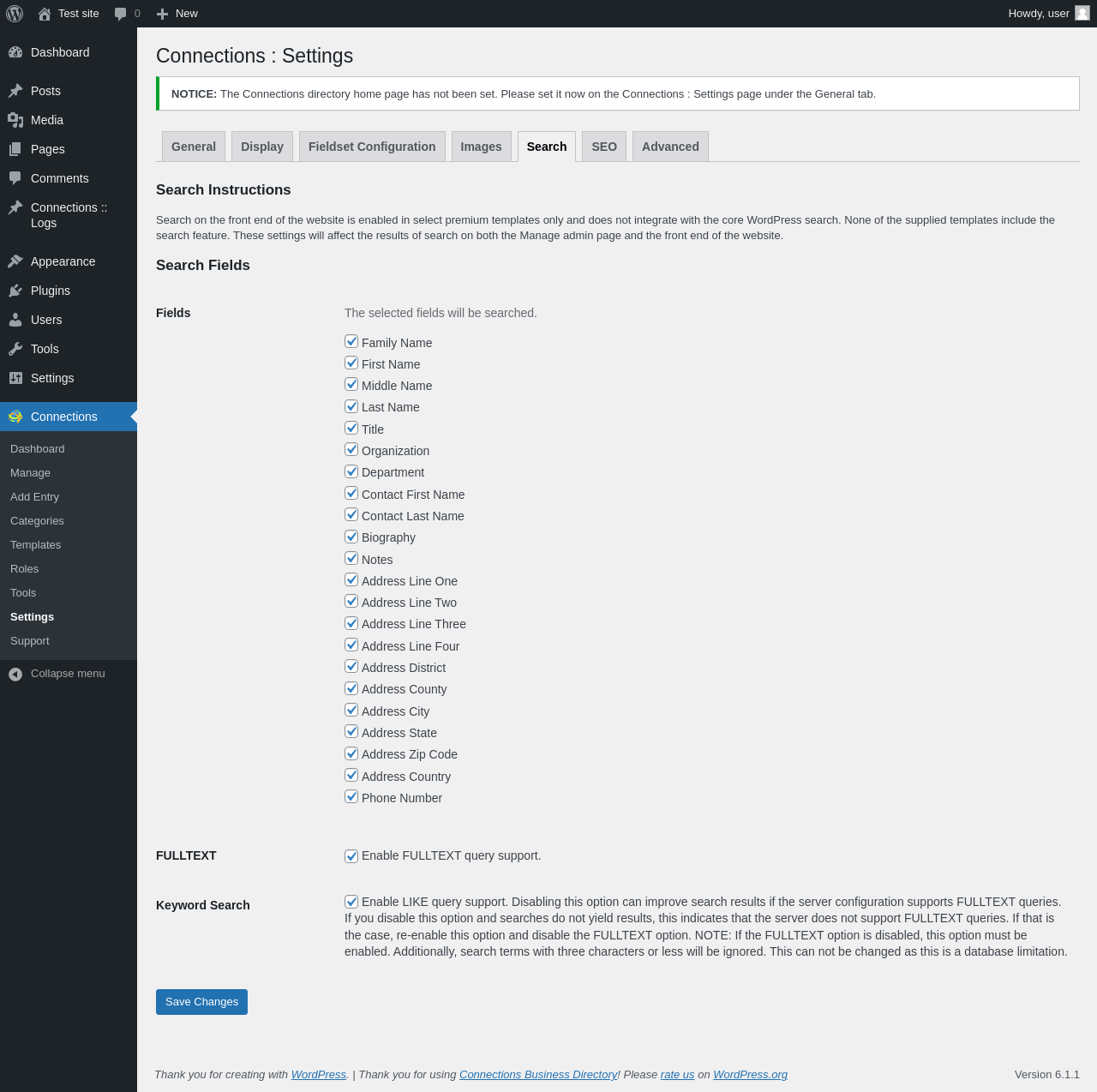Open the Advanced settings tab
This screenshot has width=1097, height=1092.
click(x=670, y=147)
